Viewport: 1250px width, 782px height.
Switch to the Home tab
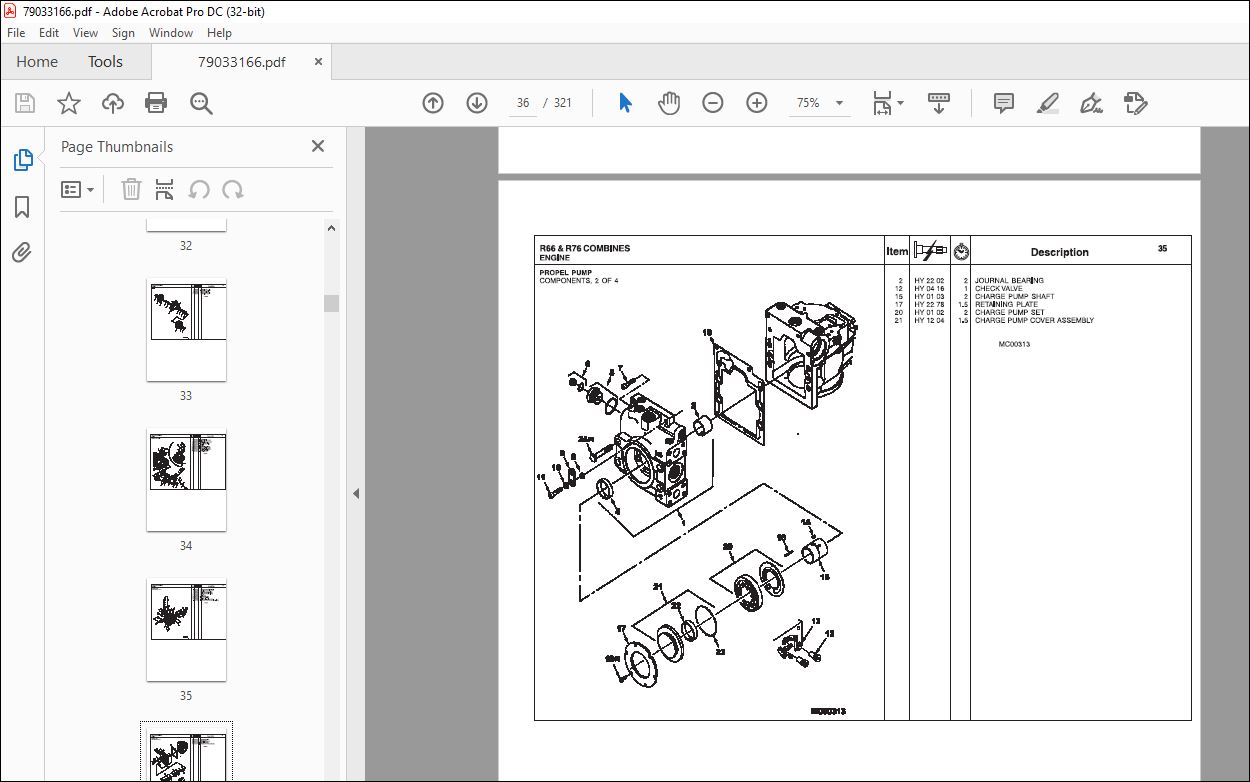37,62
